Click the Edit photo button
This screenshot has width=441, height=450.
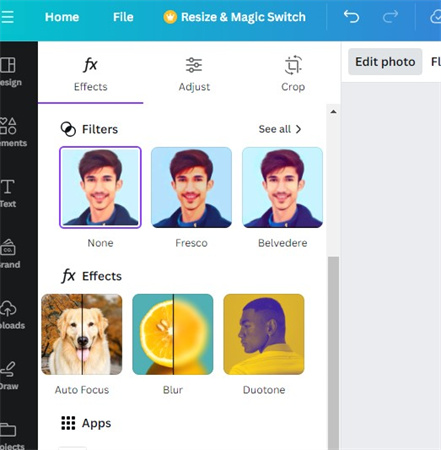385,62
